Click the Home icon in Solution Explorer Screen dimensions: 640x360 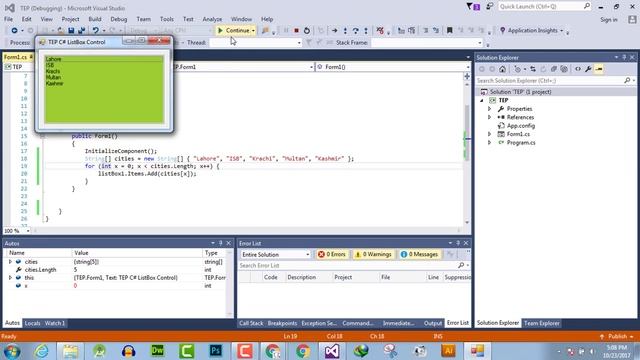[502, 69]
